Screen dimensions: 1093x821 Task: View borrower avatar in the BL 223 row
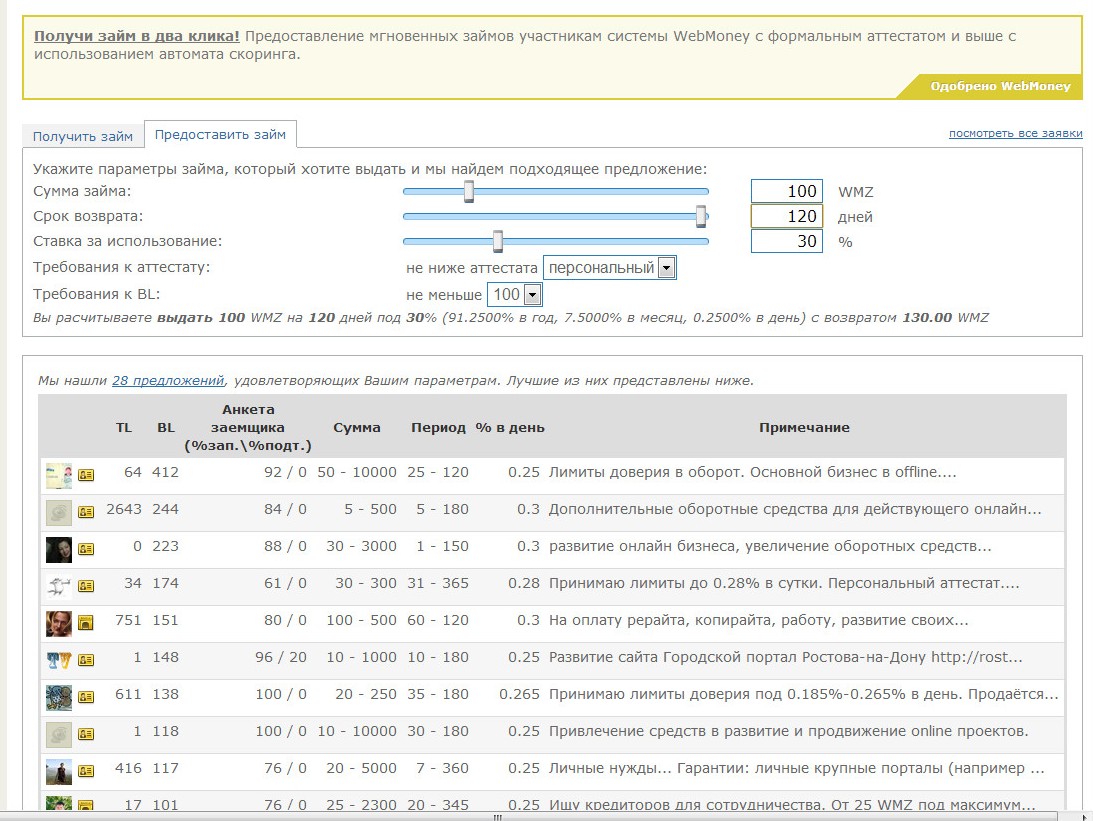tap(59, 549)
